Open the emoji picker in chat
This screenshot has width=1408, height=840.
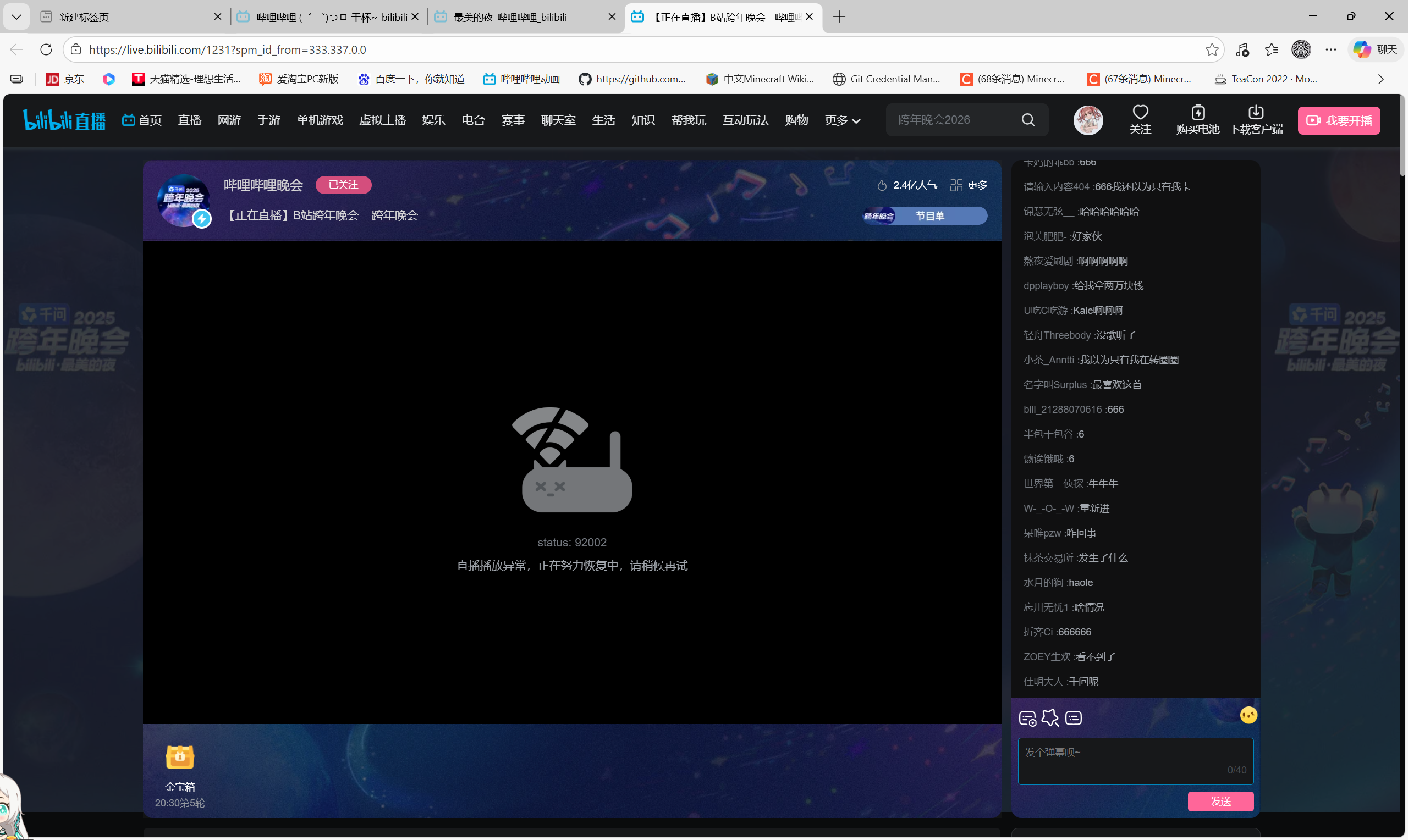tap(1248, 715)
